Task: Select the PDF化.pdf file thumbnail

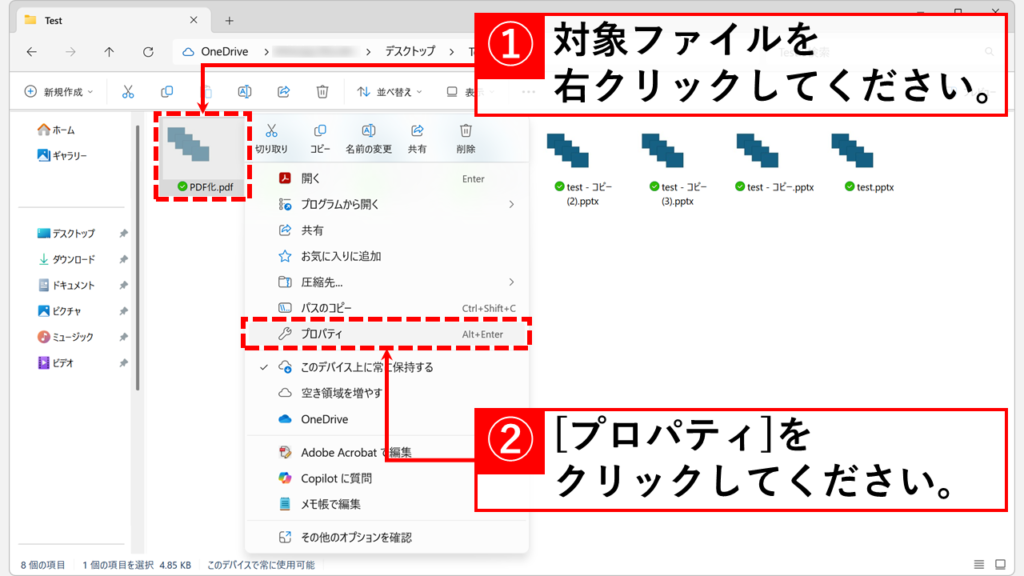Action: 204,156
